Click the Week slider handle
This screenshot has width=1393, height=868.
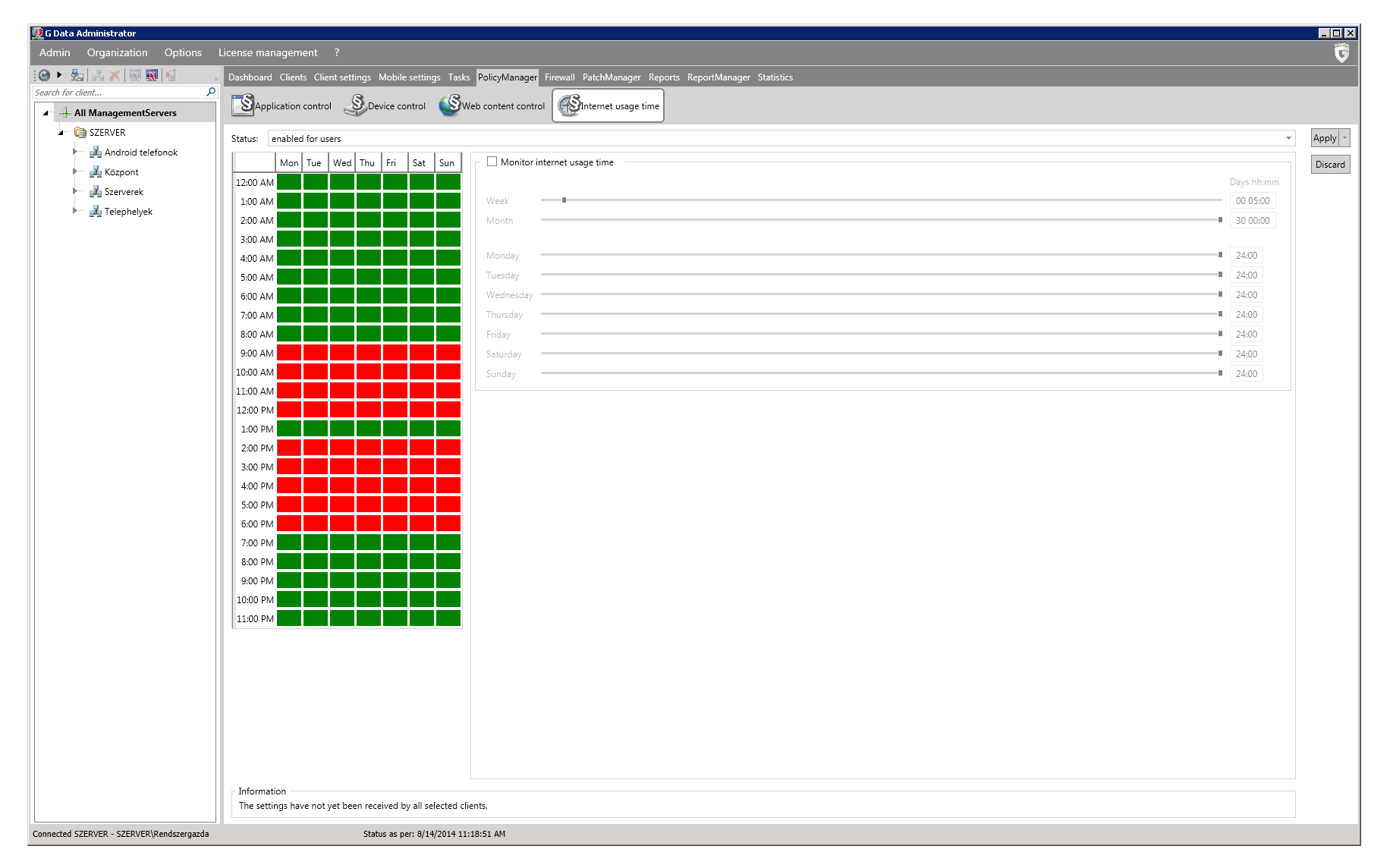[x=564, y=200]
